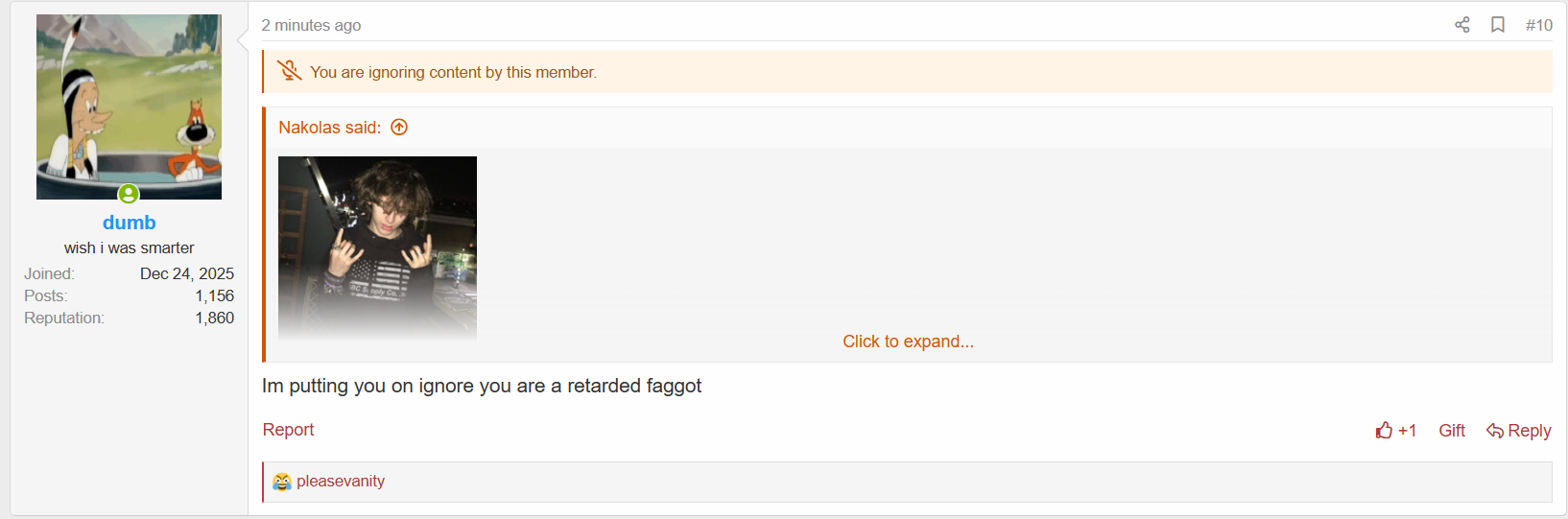Click the +1 like count

point(1407,431)
